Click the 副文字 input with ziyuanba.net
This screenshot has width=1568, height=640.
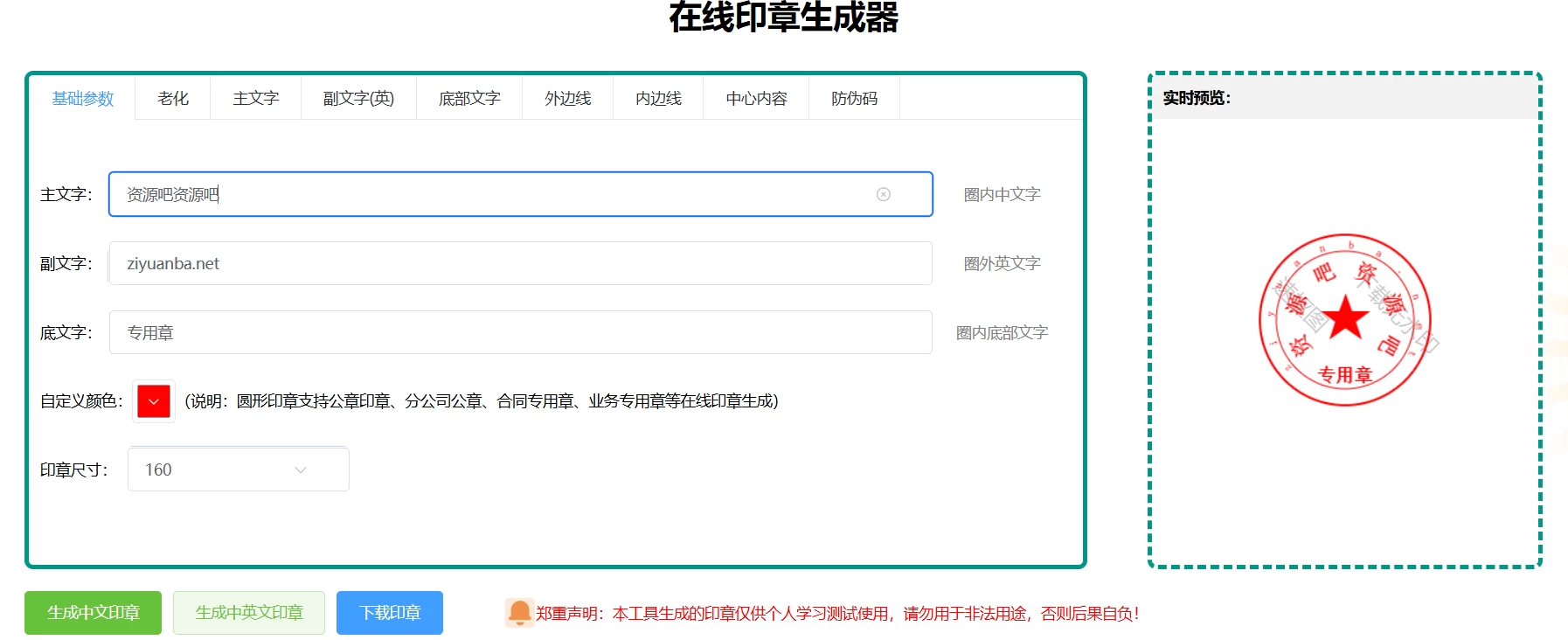(x=521, y=263)
